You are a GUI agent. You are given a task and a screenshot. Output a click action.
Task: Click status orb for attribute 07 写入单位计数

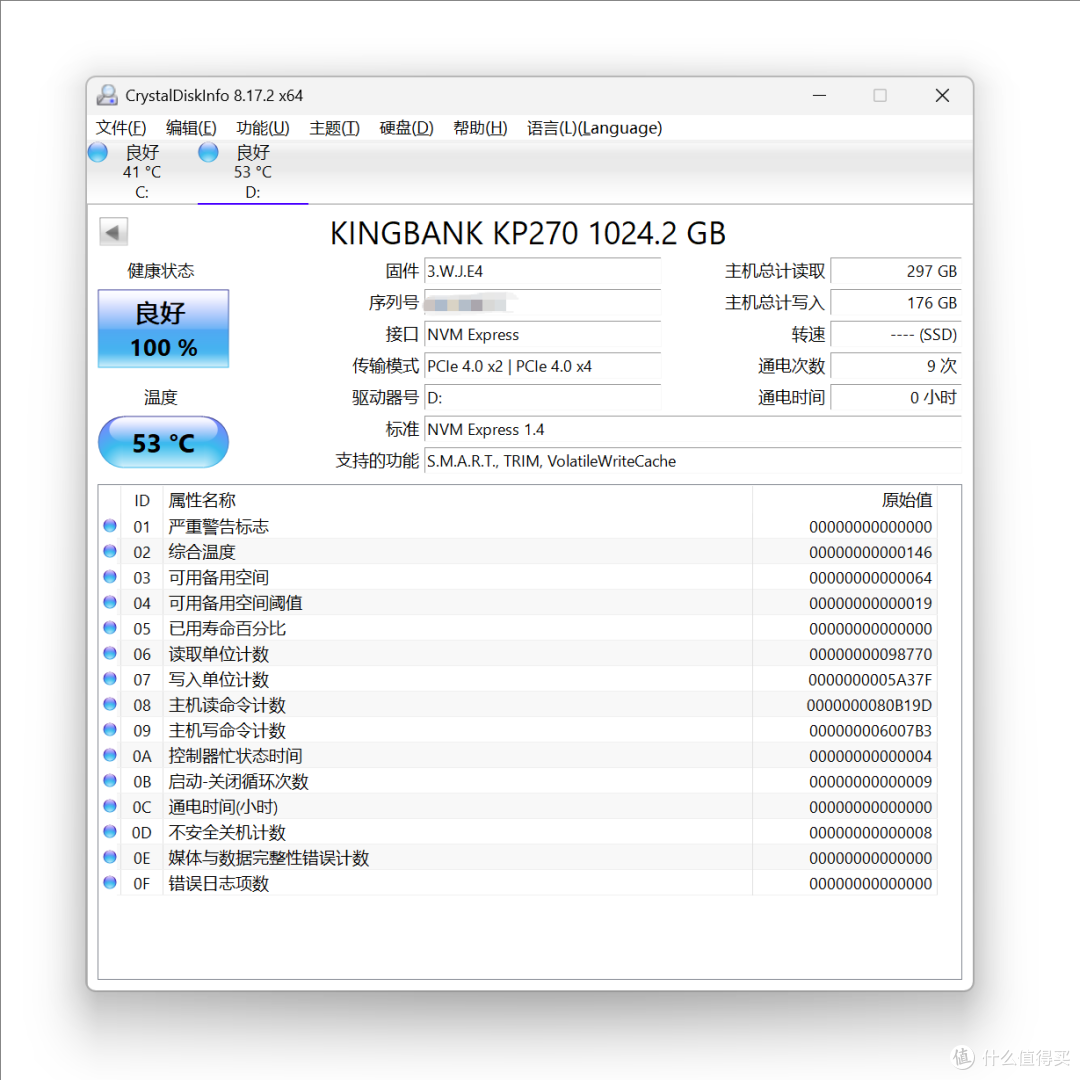(110, 679)
